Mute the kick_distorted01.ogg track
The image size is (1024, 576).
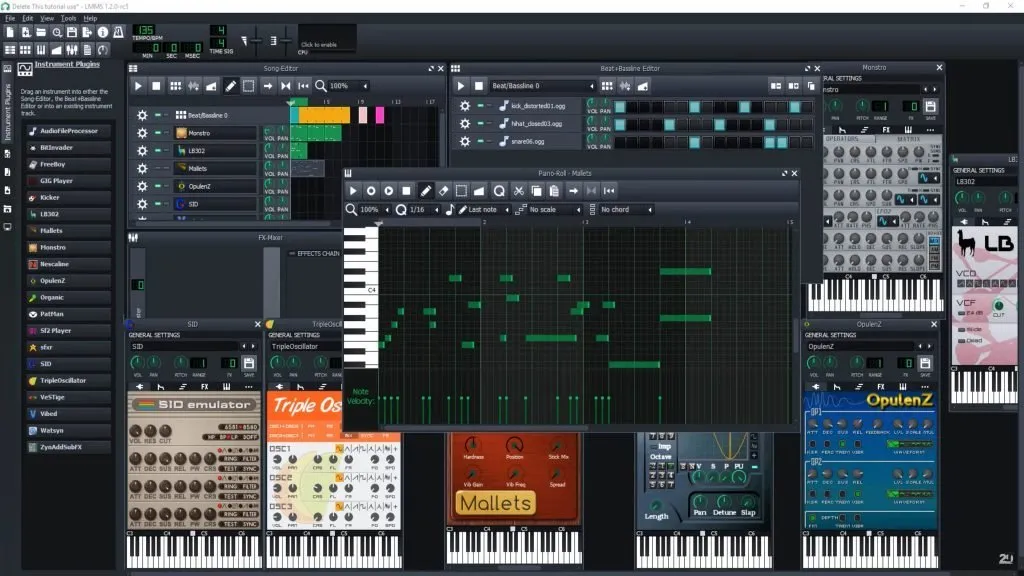[x=480, y=106]
